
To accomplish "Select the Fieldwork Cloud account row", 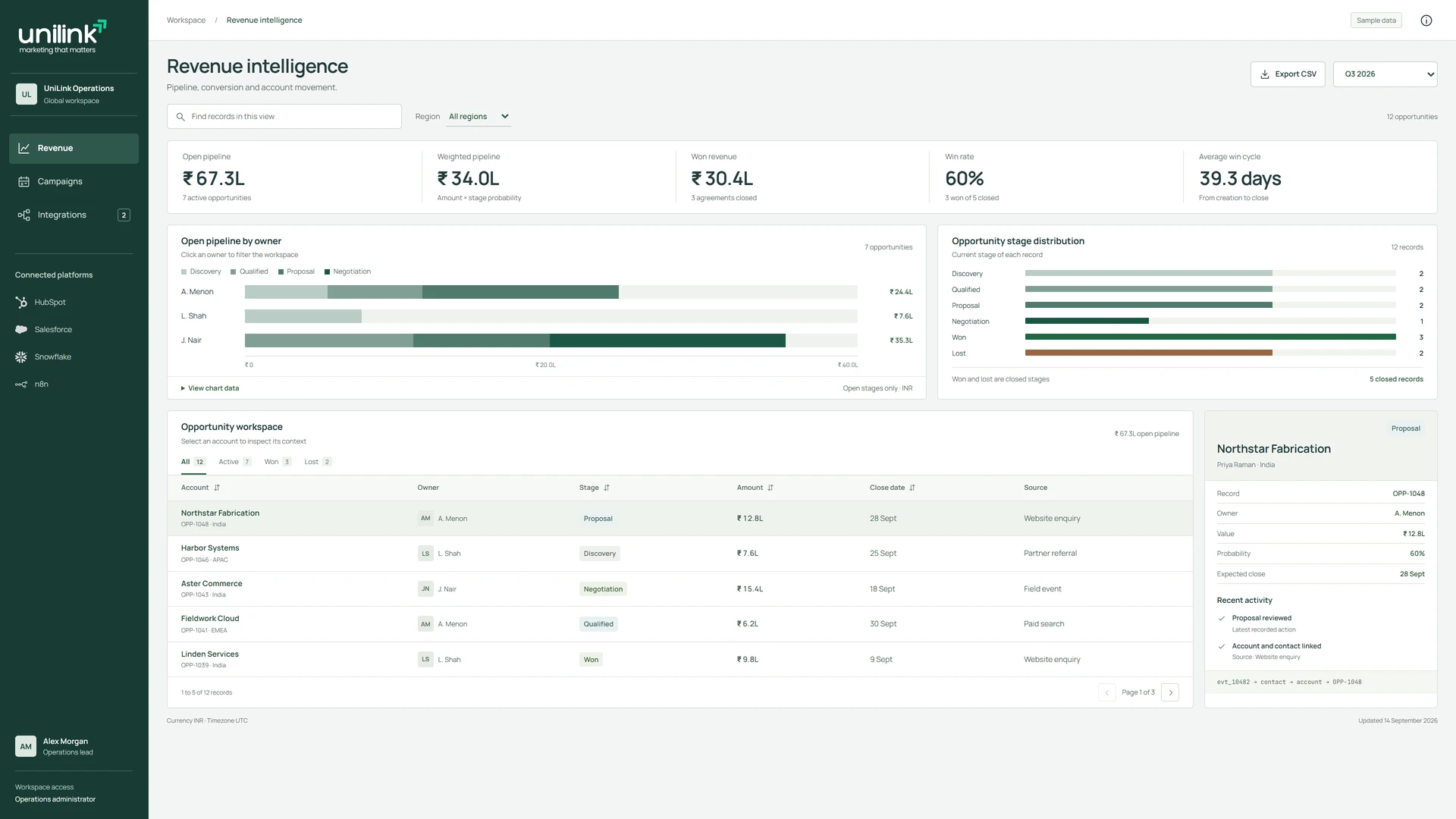I will tap(679, 624).
